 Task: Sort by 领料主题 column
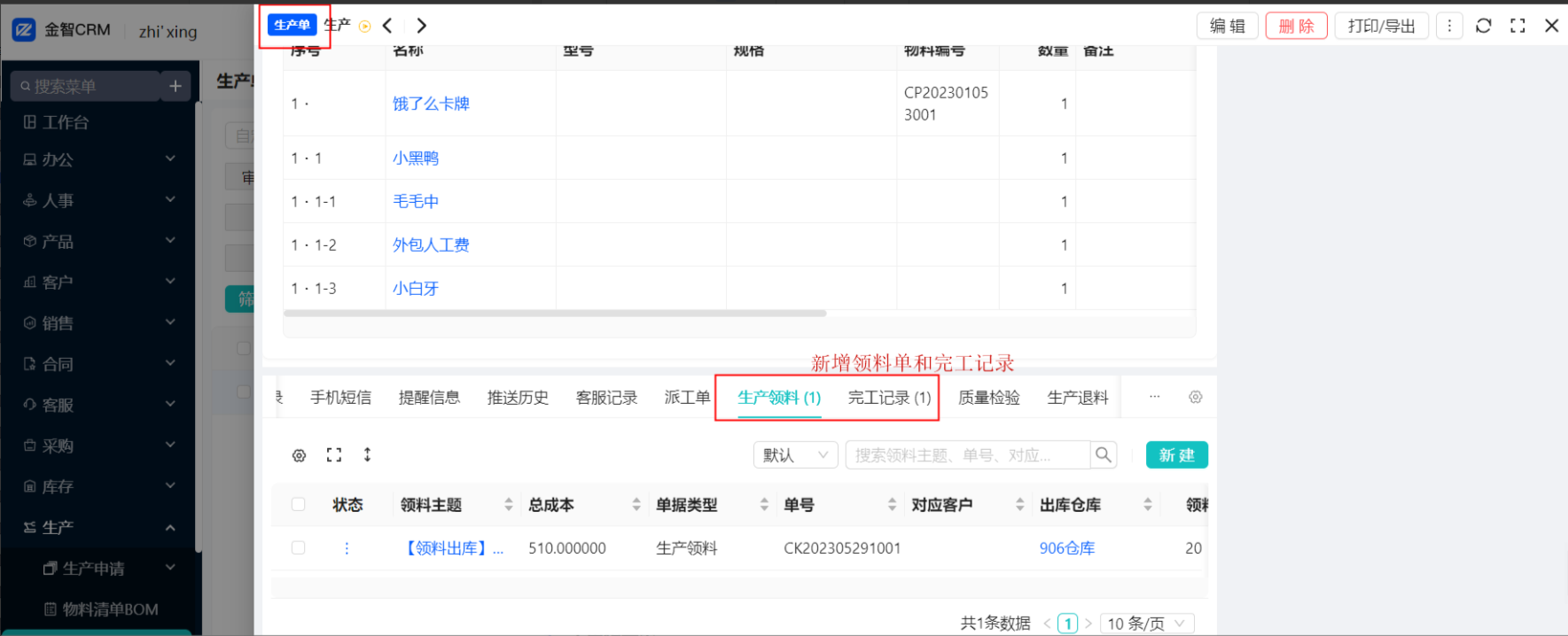click(509, 504)
